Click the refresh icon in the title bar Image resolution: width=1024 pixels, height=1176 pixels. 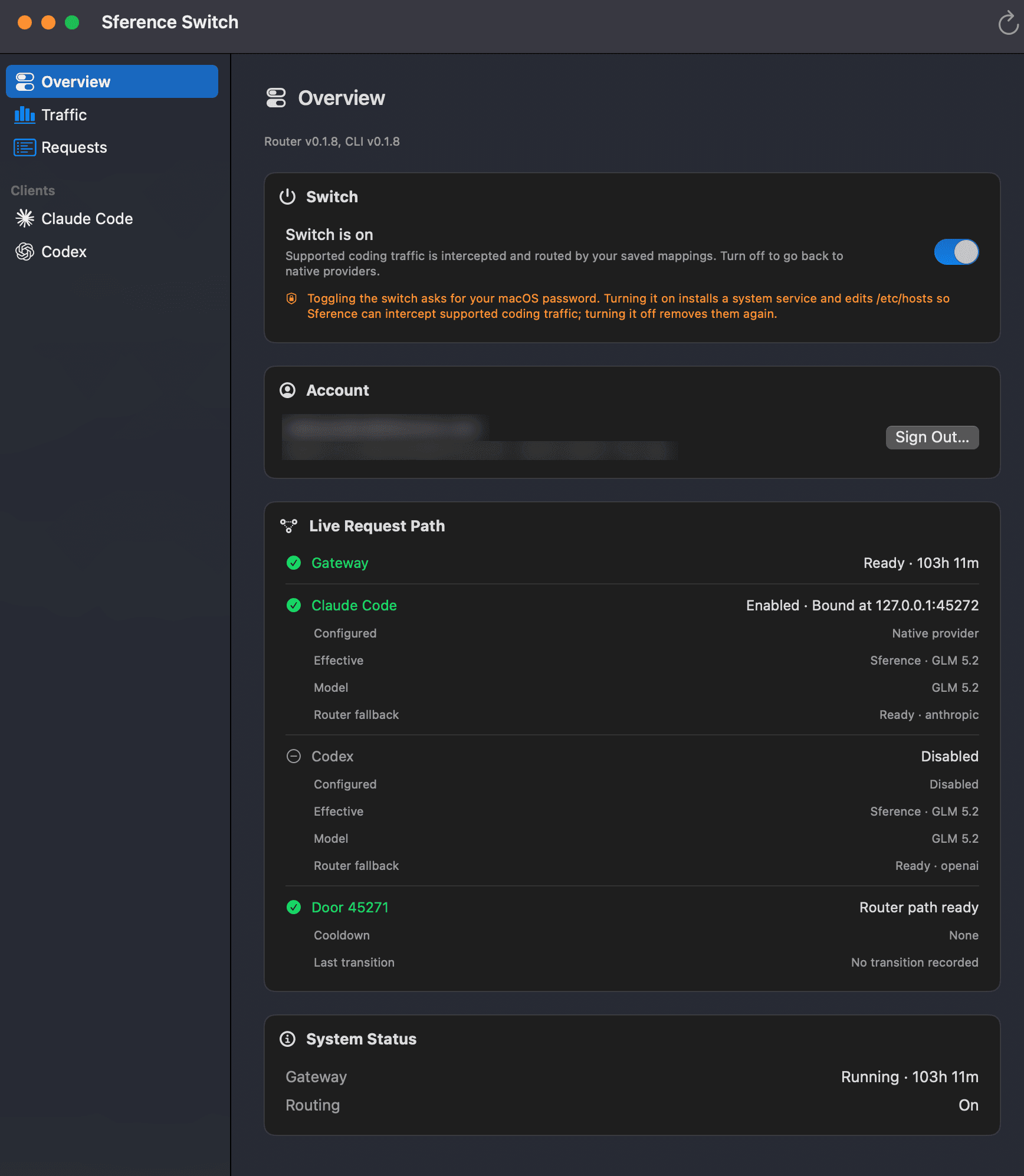pos(1008,24)
